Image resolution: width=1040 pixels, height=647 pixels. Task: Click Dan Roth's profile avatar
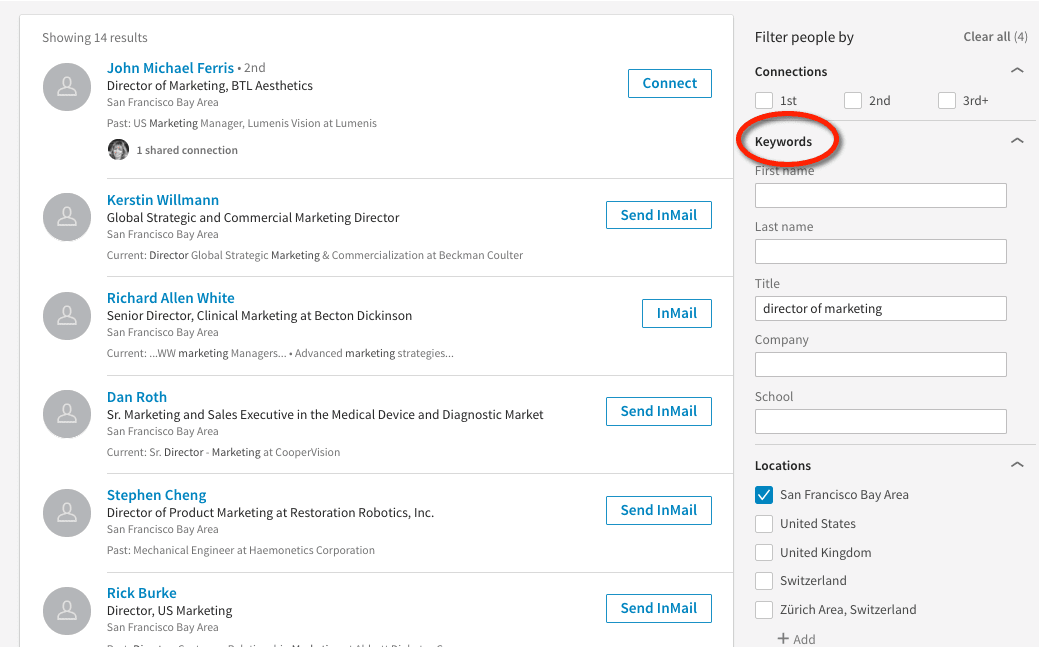click(67, 414)
